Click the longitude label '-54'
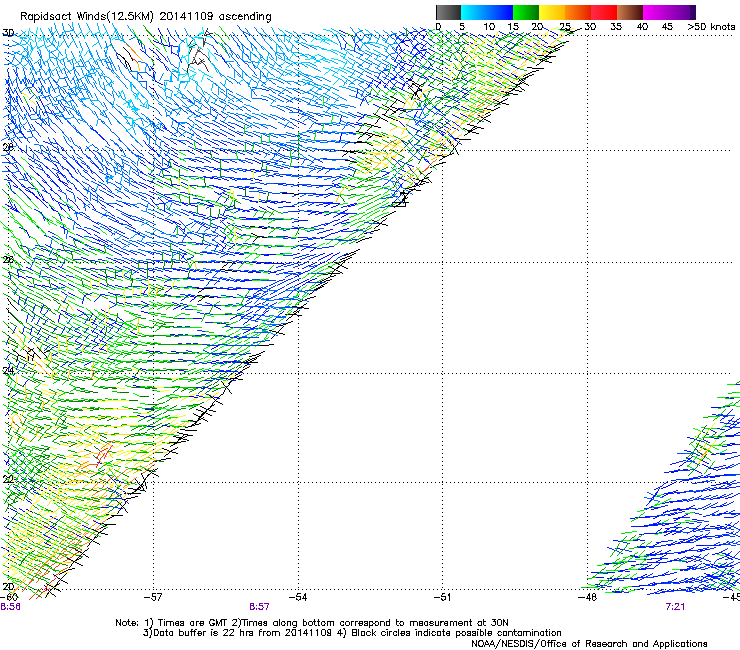This screenshot has width=740, height=650. [x=298, y=597]
